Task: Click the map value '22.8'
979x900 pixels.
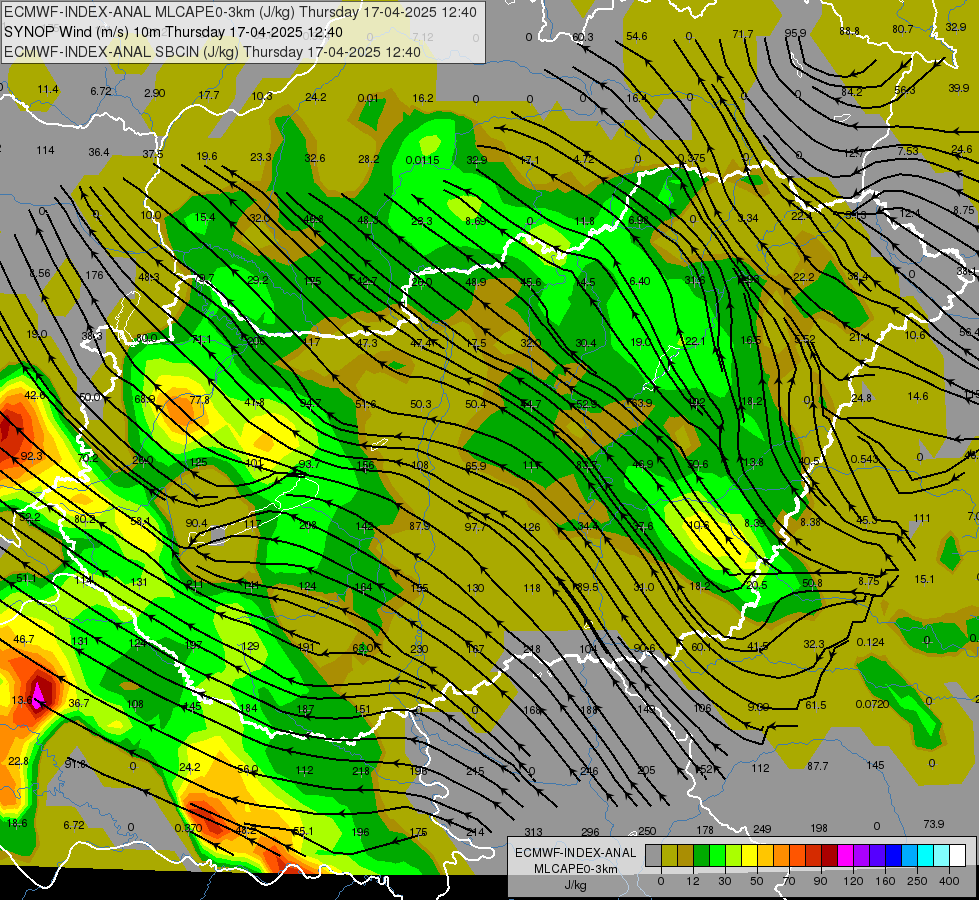Action: 19,761
